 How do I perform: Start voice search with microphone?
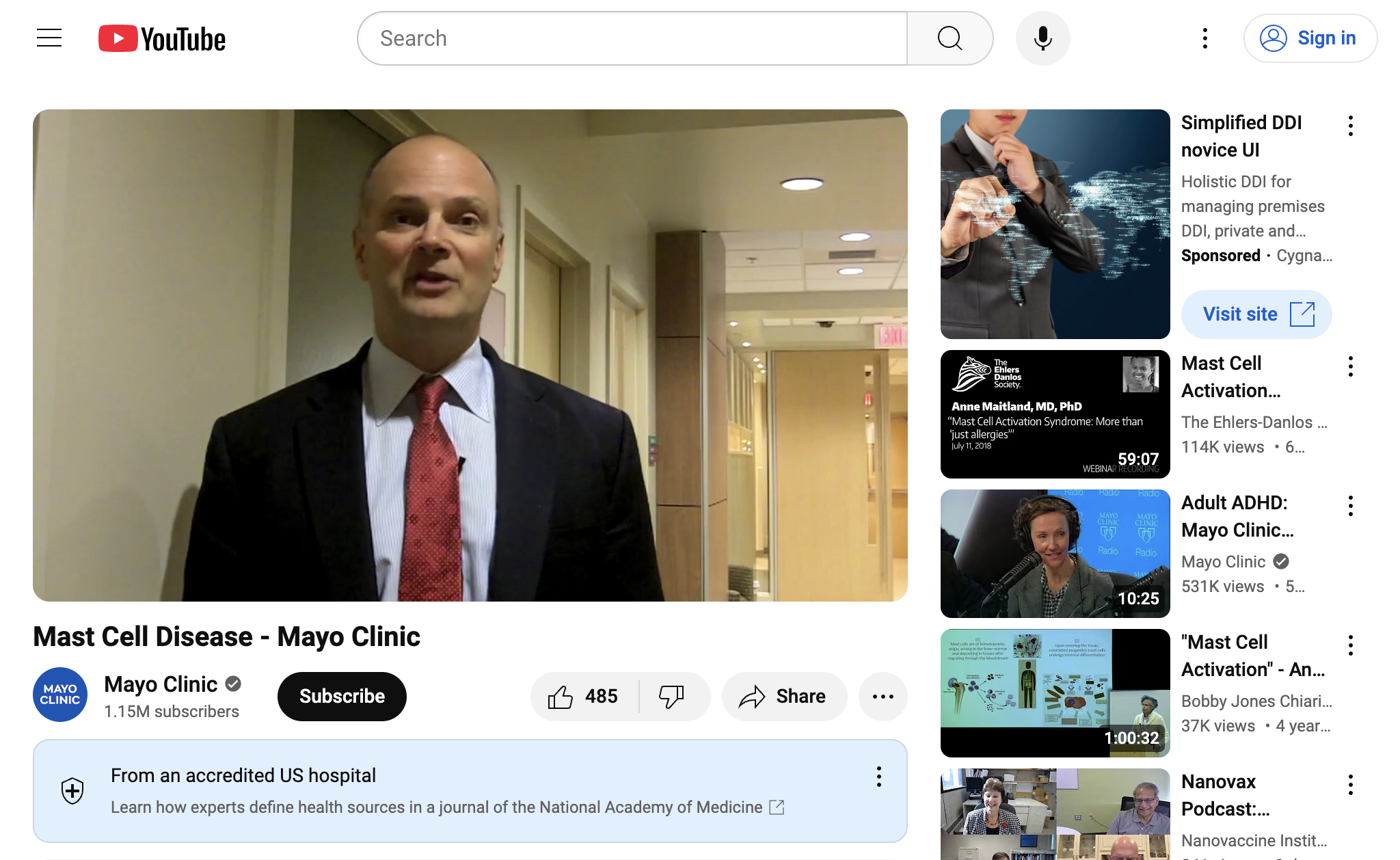(1042, 38)
